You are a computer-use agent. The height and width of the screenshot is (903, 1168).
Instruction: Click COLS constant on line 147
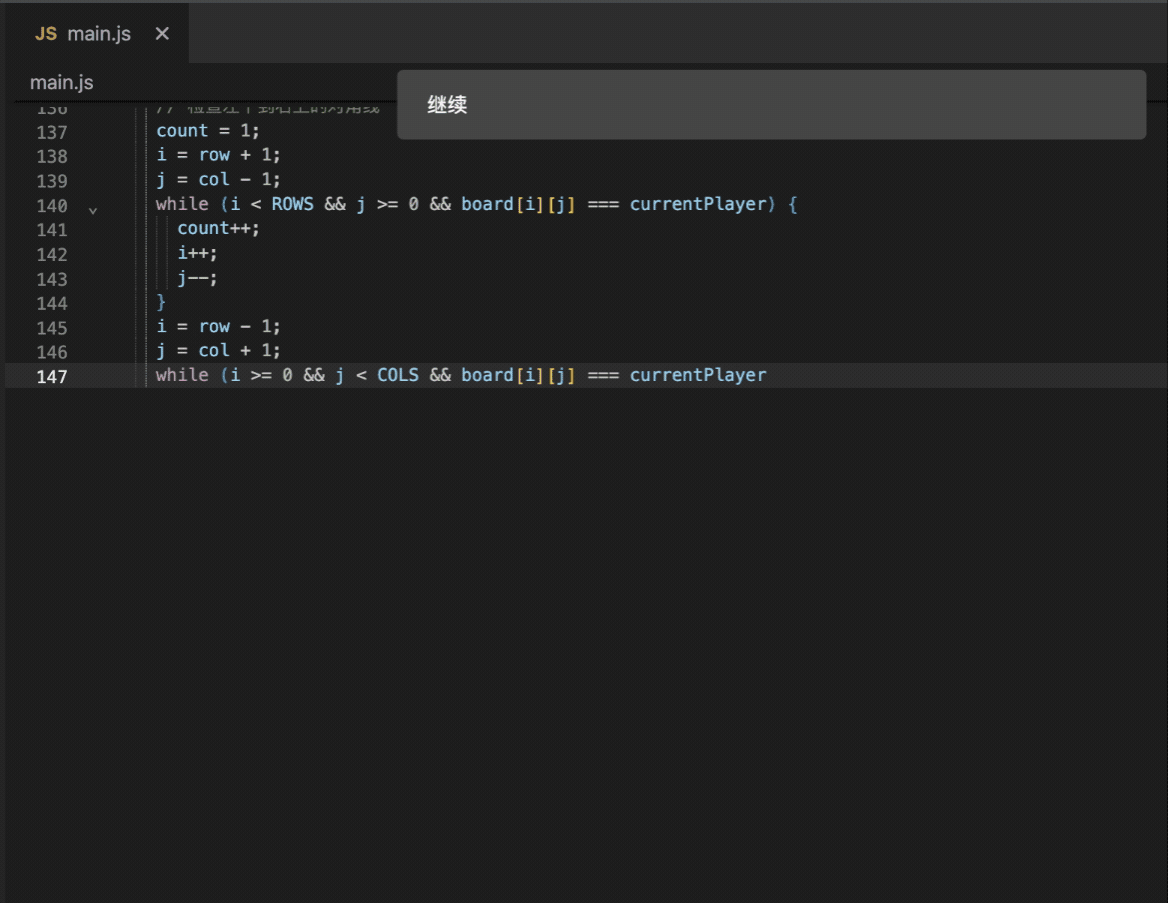coord(398,375)
